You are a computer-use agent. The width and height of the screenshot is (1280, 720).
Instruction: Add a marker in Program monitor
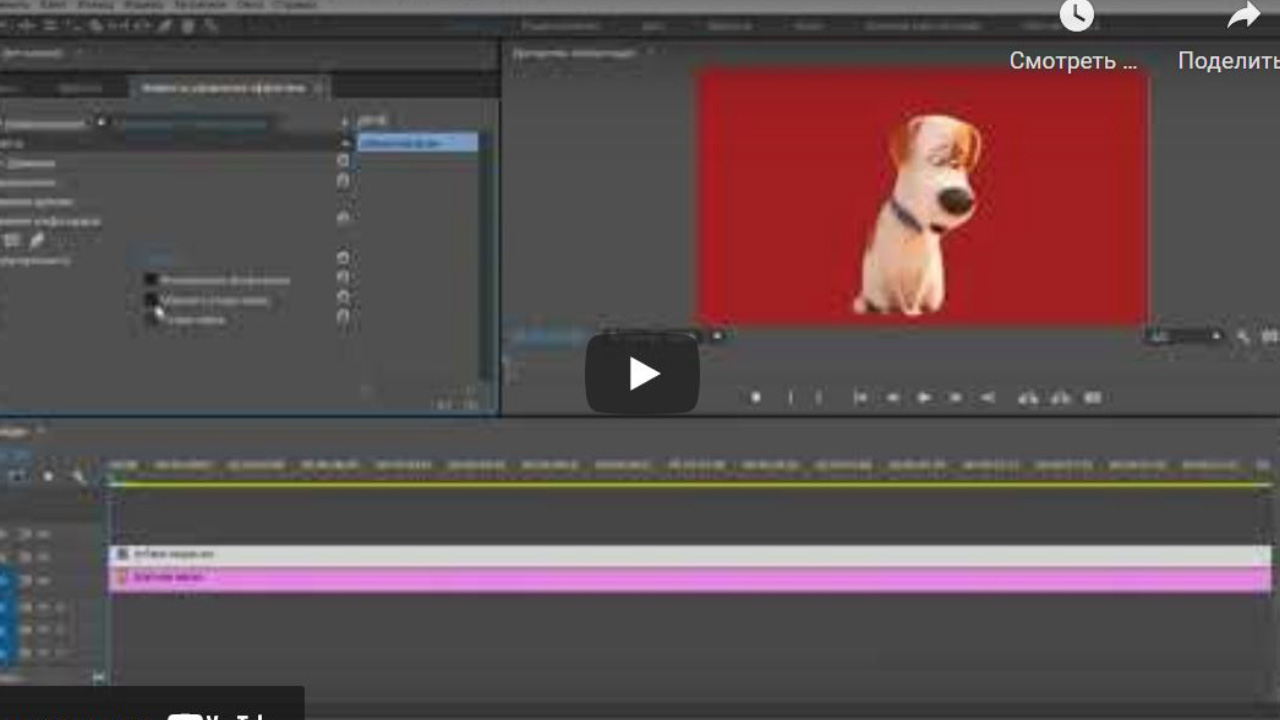(x=756, y=398)
